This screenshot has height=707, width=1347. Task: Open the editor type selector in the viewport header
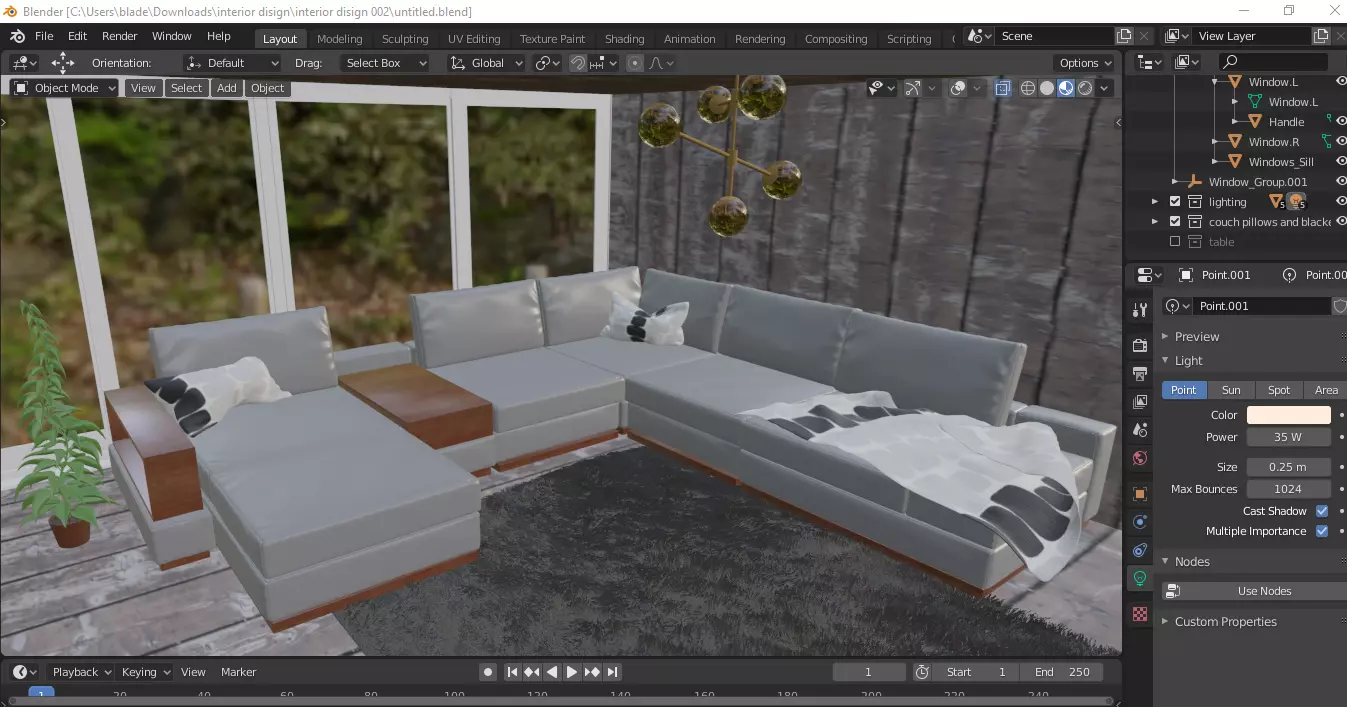pos(24,62)
